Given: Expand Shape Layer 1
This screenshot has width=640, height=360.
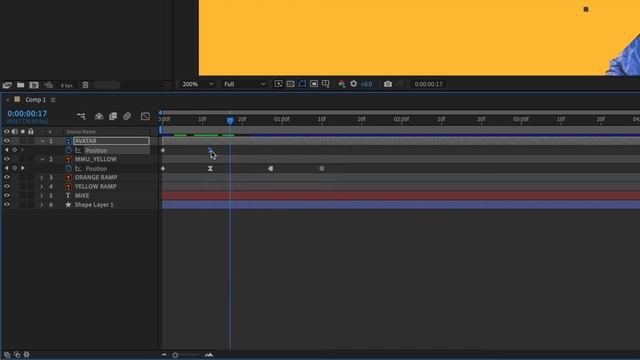Looking at the screenshot, I should click(42, 205).
